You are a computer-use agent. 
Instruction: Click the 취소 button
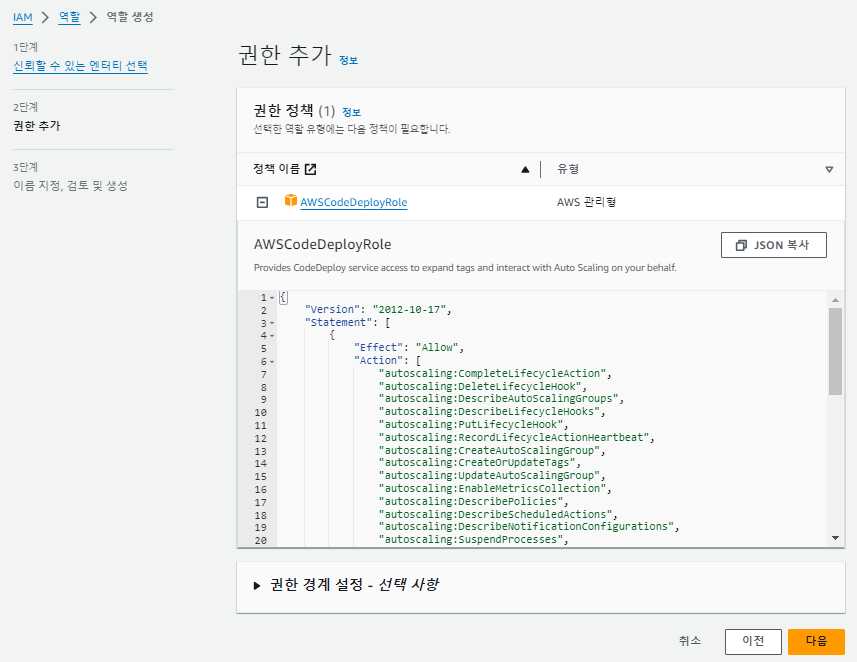coord(690,641)
